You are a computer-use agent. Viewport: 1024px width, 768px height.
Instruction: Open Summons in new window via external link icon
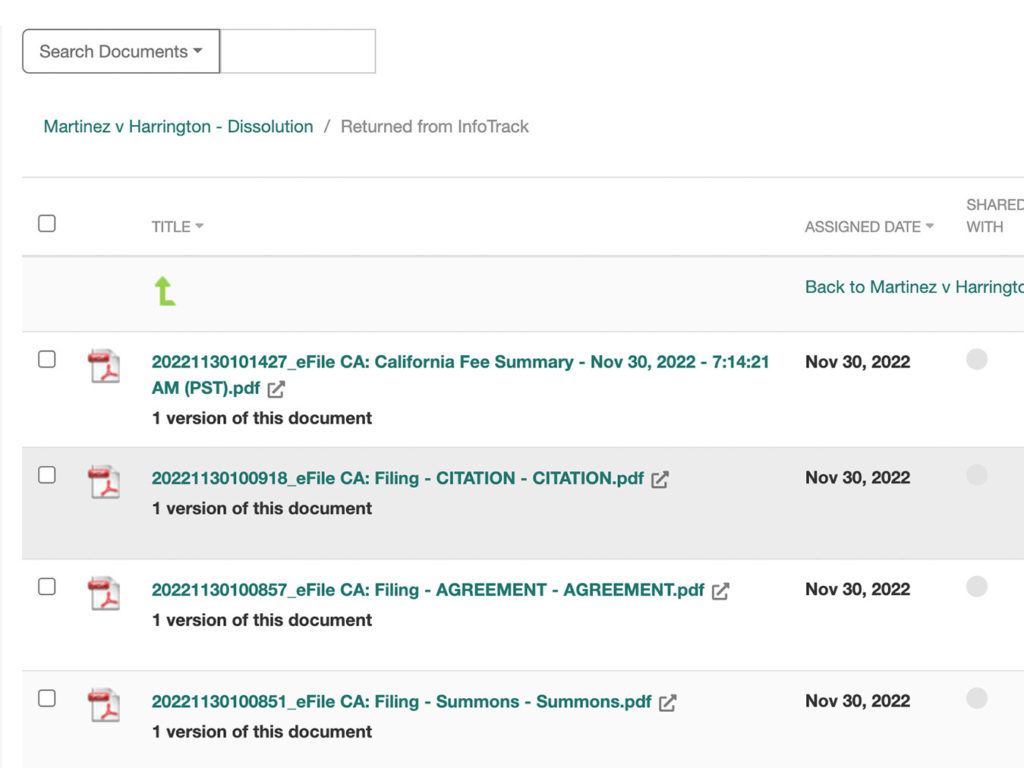[x=669, y=703]
